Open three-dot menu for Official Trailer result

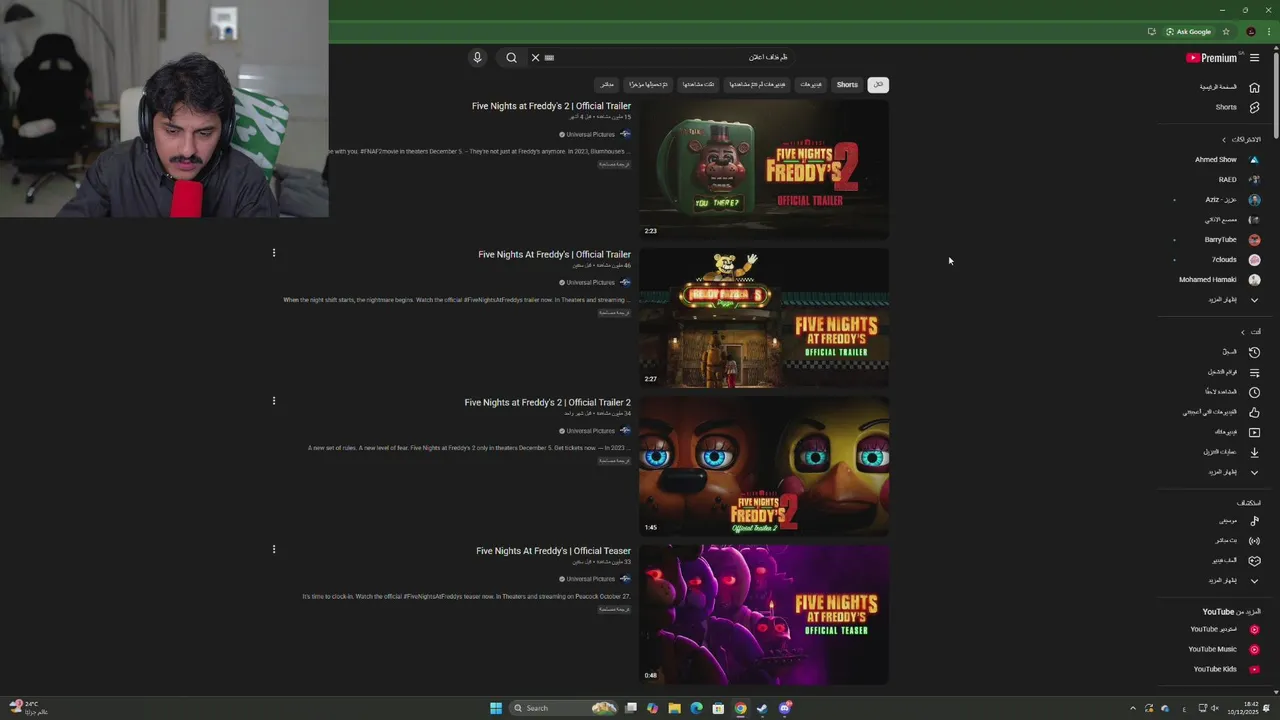(x=273, y=253)
